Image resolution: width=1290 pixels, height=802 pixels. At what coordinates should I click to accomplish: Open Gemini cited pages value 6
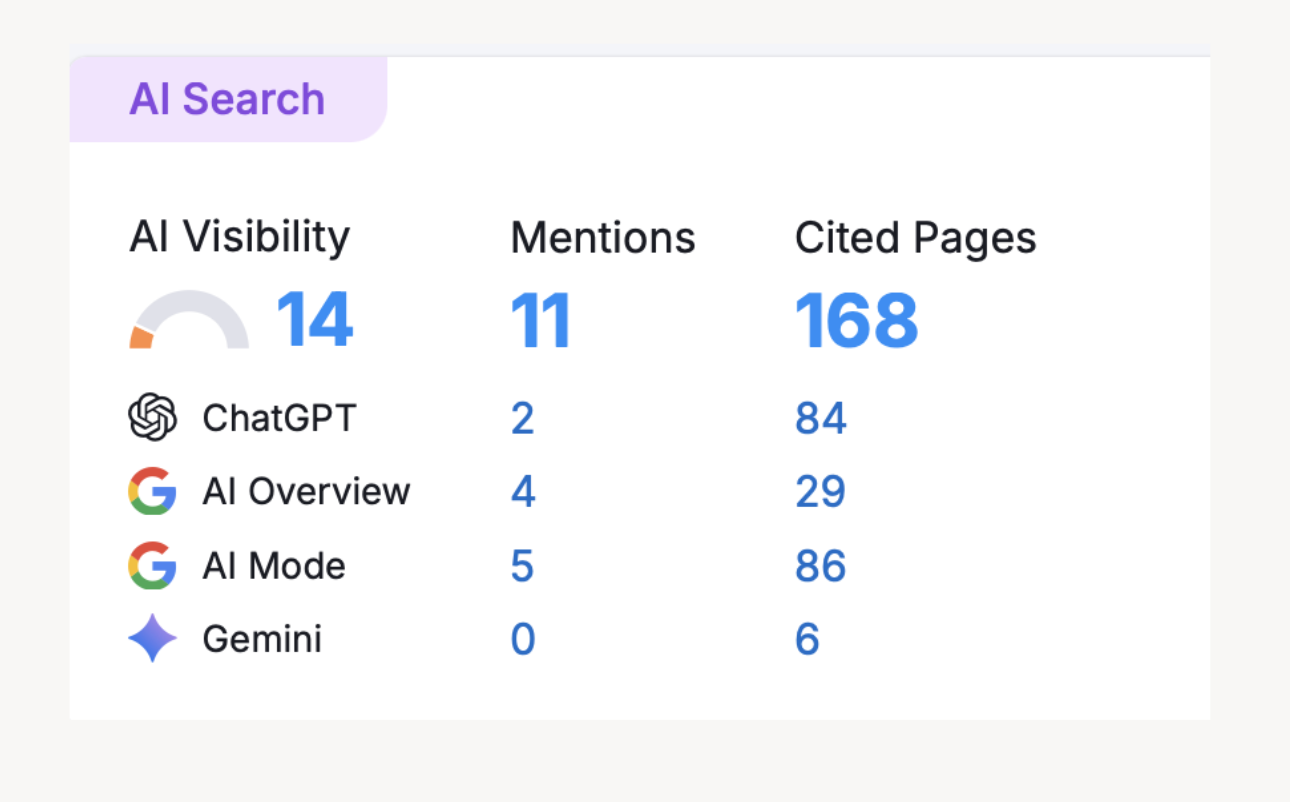coord(808,639)
